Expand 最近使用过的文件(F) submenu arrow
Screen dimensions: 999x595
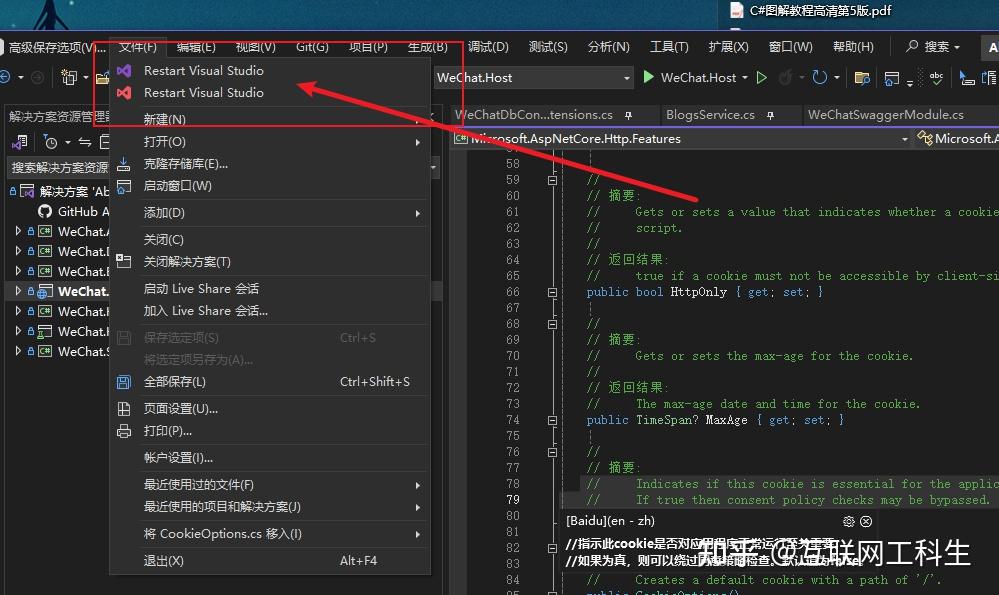click(417, 485)
